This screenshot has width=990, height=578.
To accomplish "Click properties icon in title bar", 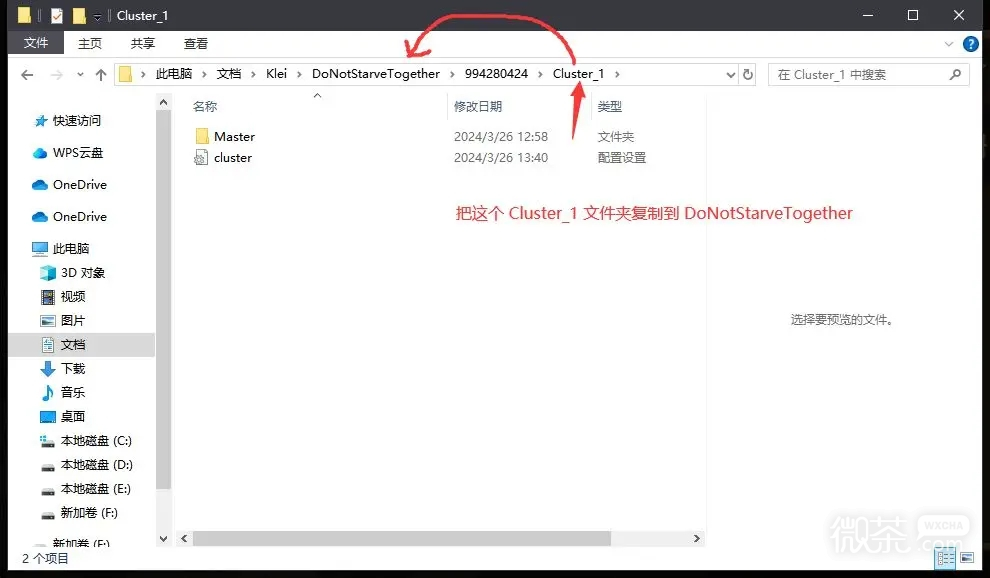I will (x=57, y=16).
